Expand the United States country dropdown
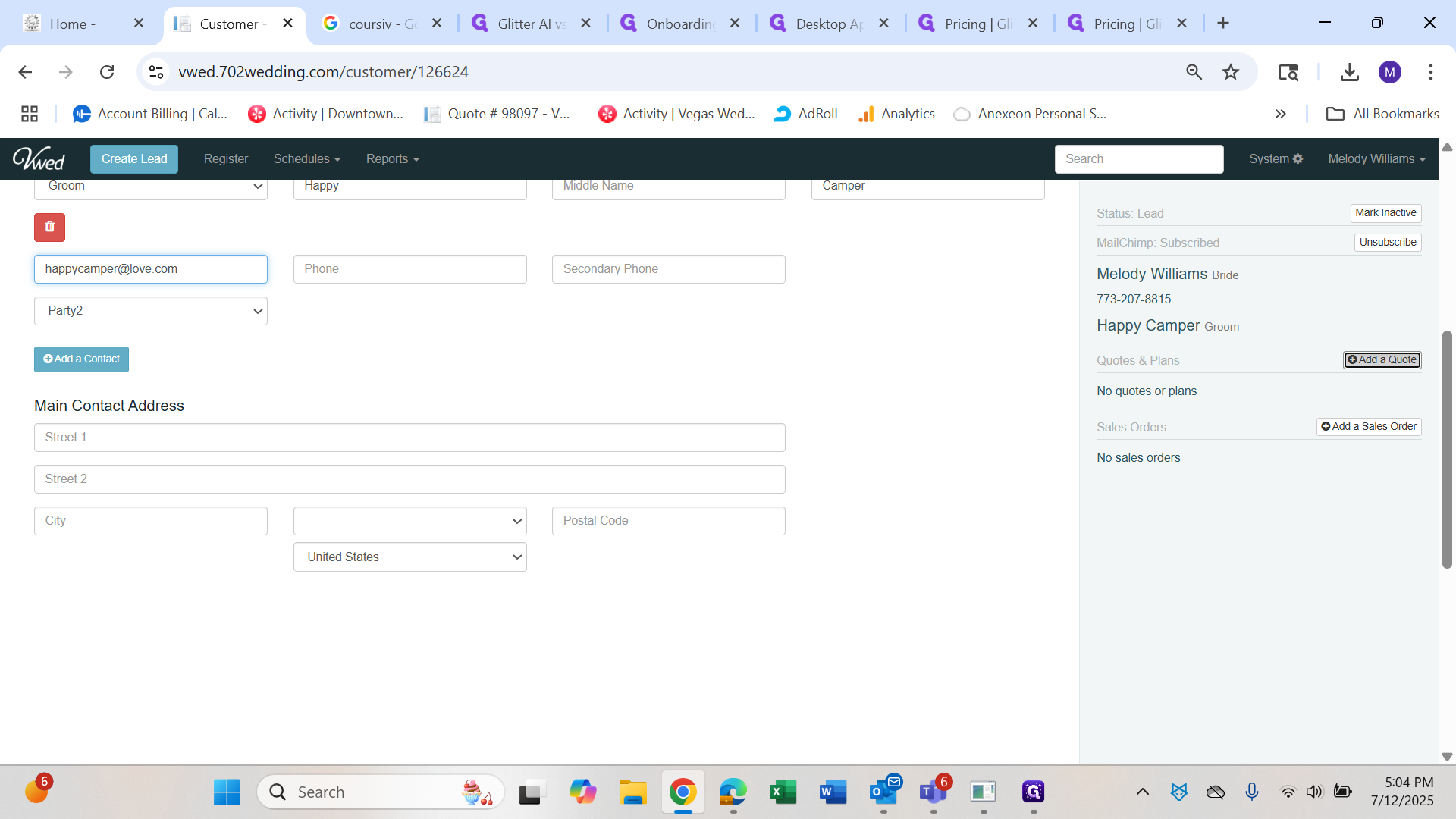Image resolution: width=1456 pixels, height=819 pixels. click(x=409, y=557)
